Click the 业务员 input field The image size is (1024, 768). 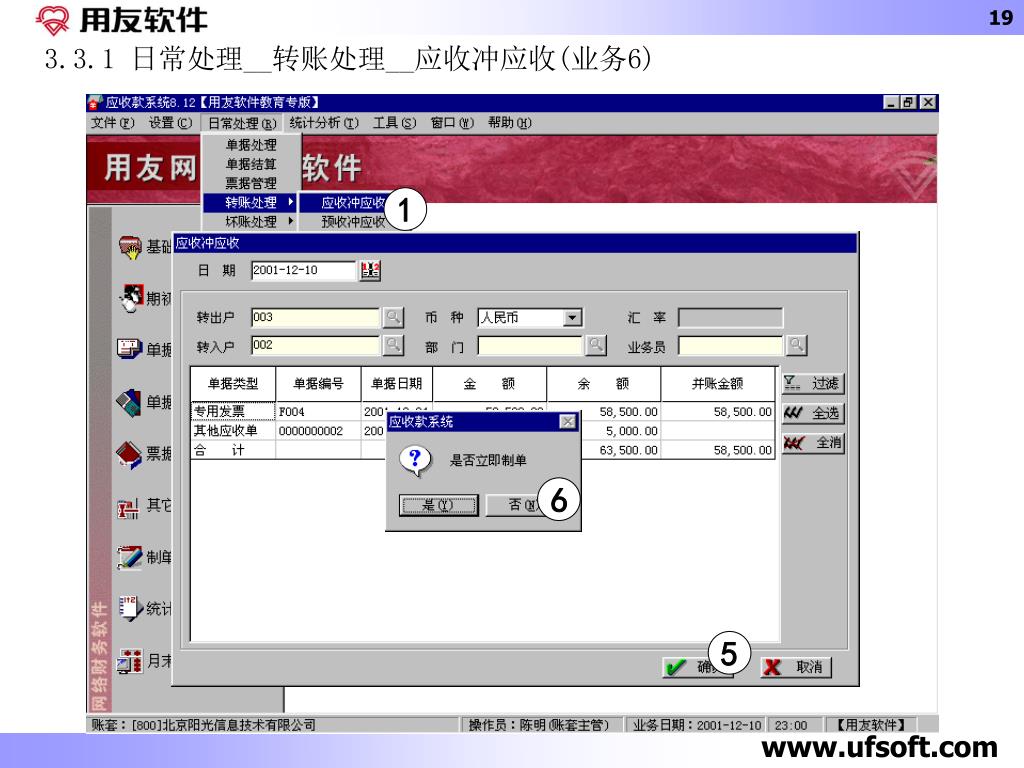[x=730, y=345]
